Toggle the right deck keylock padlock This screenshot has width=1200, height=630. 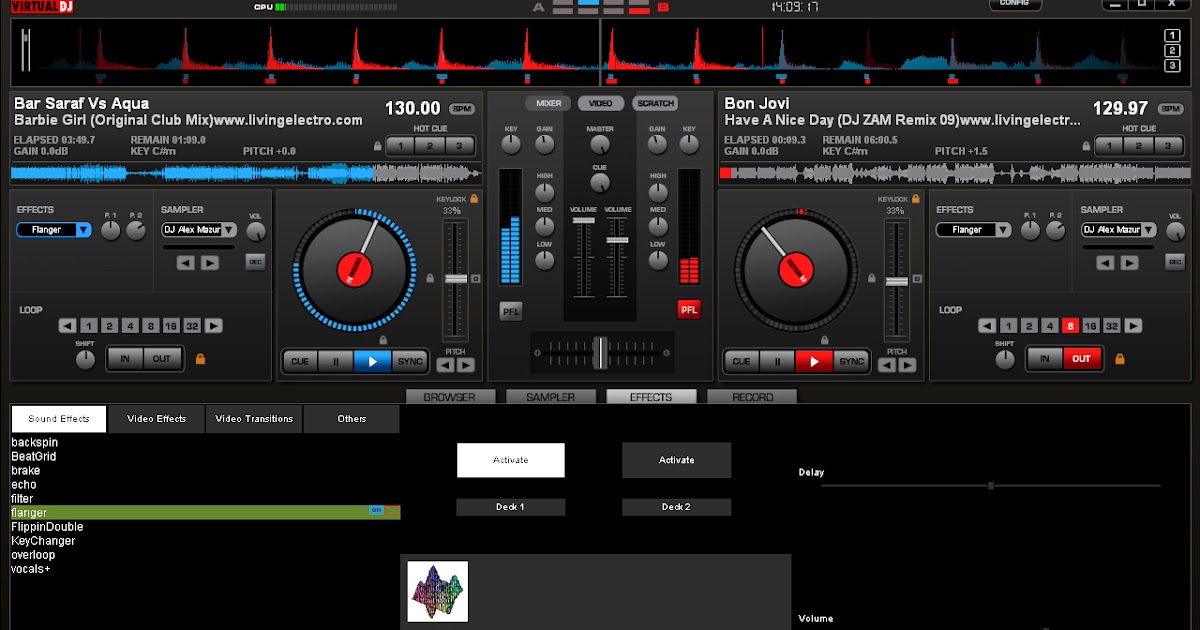(917, 199)
